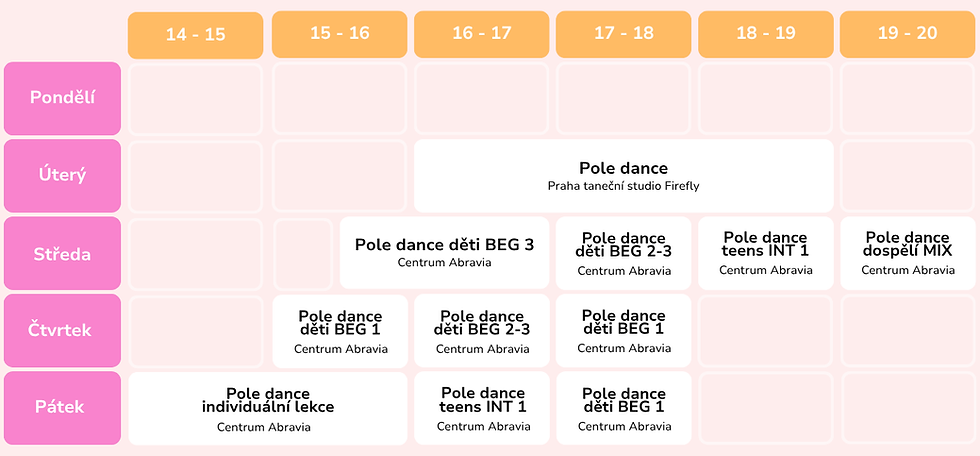Select the 15 - 16 time slot header
Screen dimensions: 980x456
339,34
